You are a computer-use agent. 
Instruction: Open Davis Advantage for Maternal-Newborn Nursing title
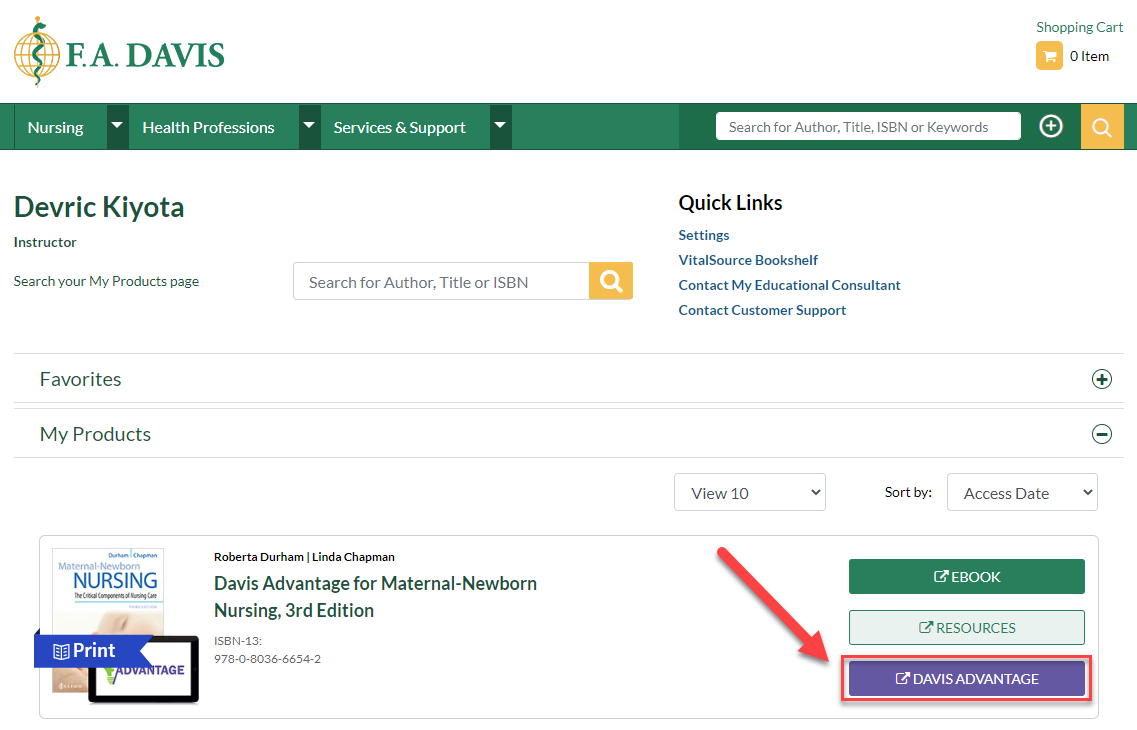375,597
